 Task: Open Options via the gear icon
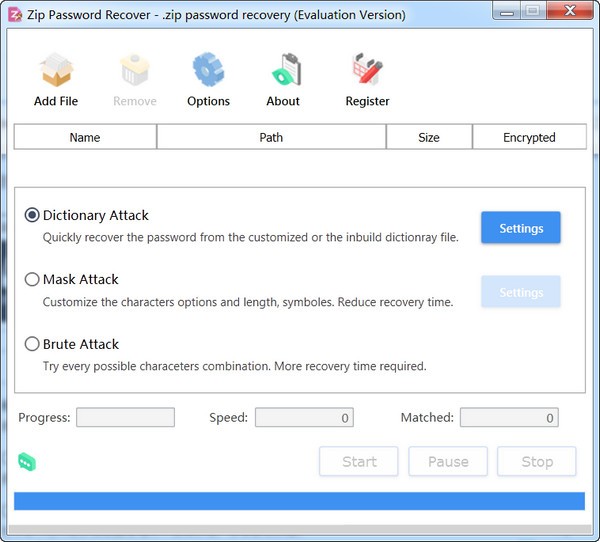click(208, 72)
